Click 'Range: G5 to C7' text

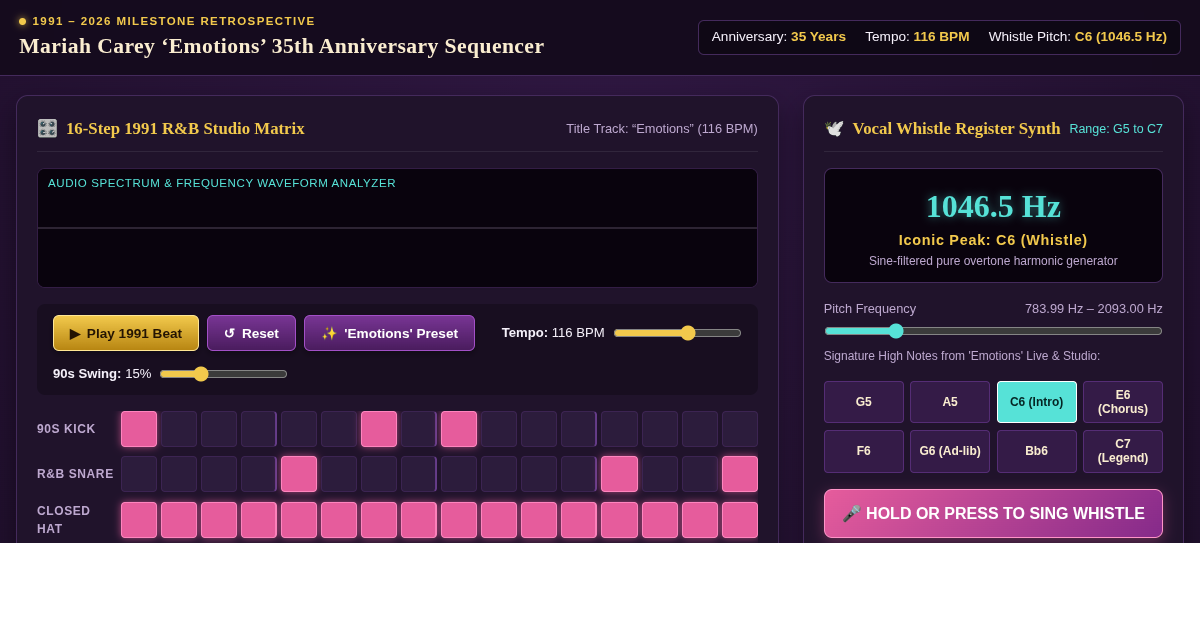coord(1116,129)
